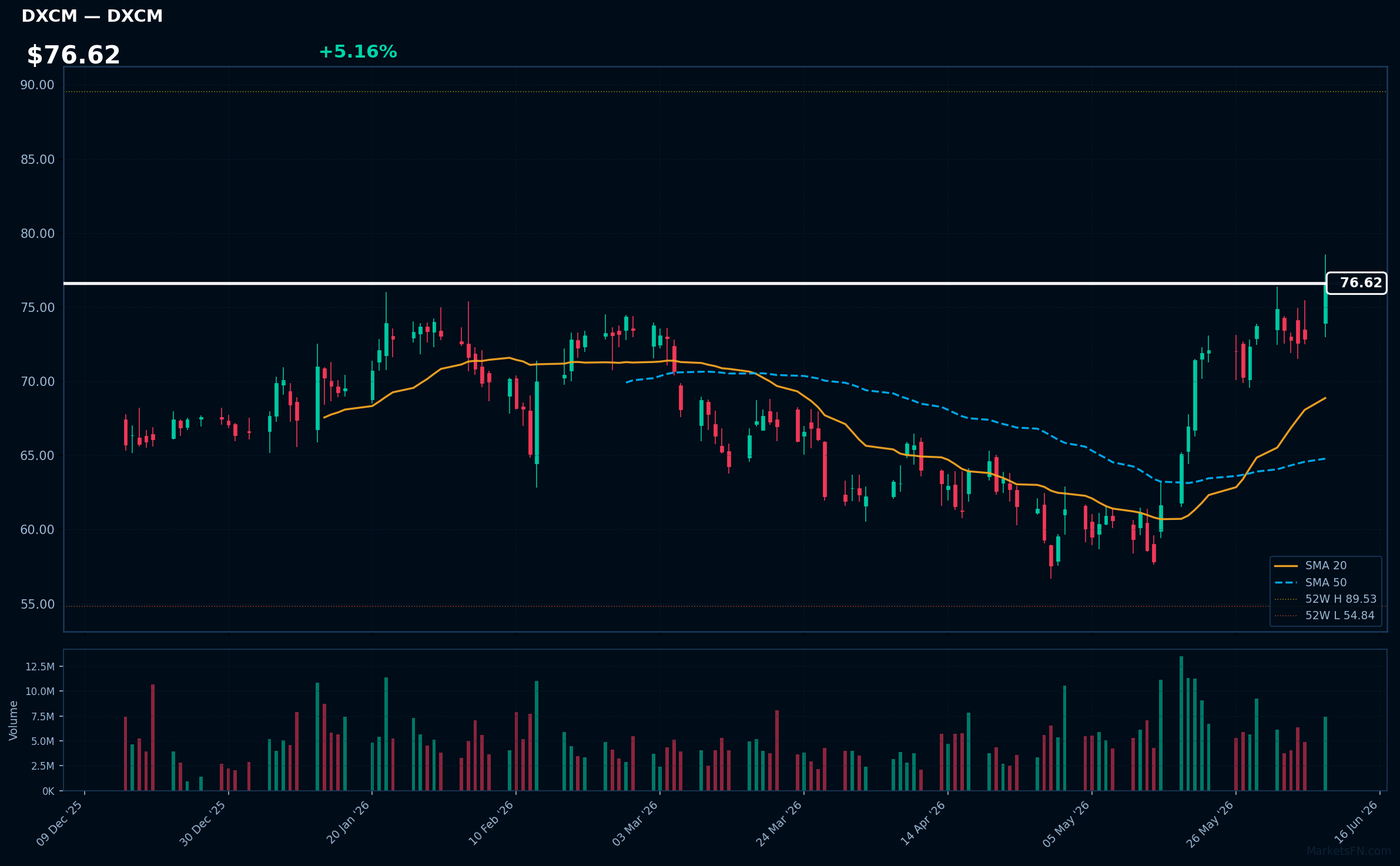Viewport: 1400px width, 866px height.
Task: Click the 03 Mar '26 date label
Action: point(635,824)
